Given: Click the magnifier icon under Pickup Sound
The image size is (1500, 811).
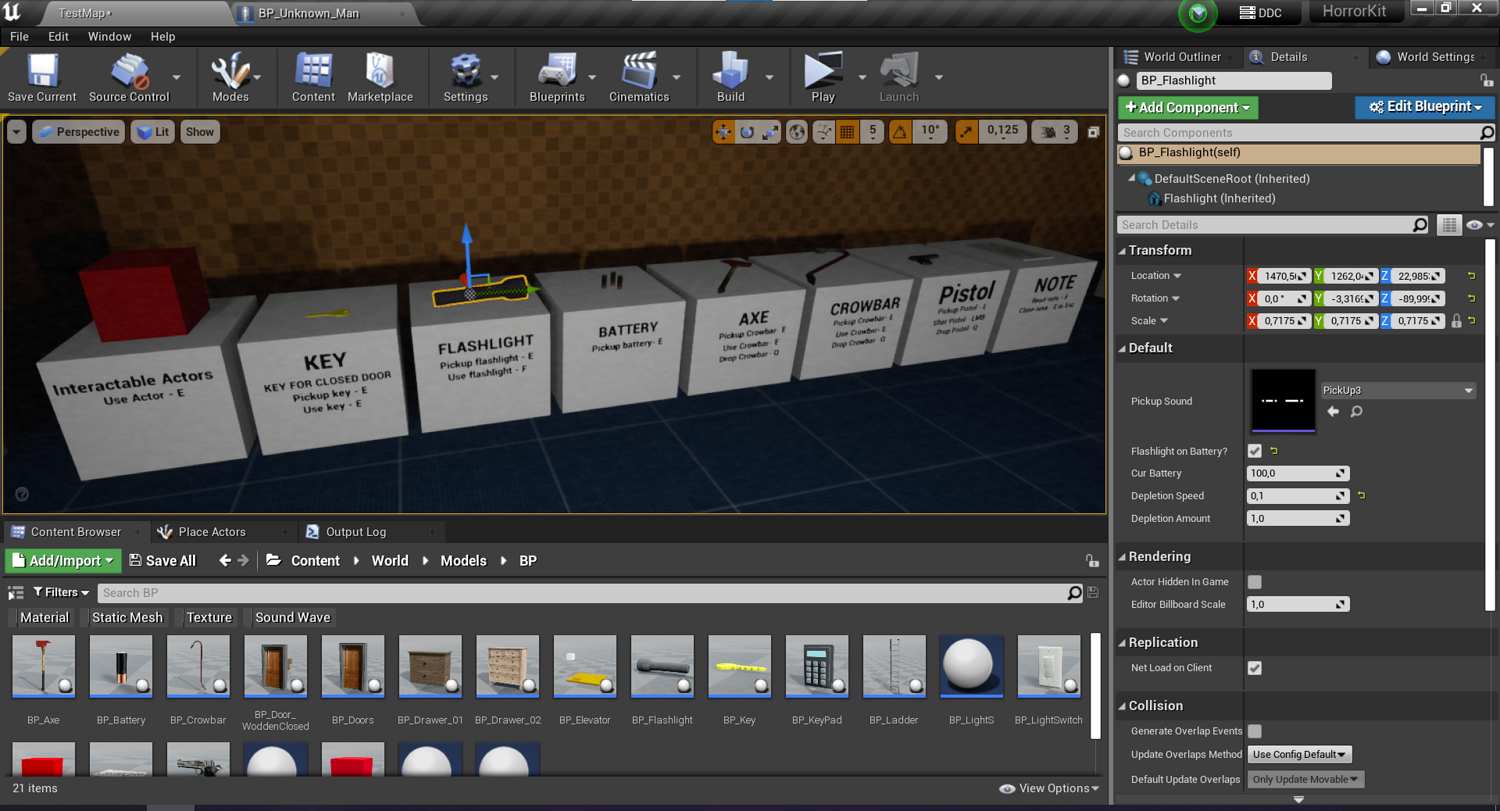Looking at the screenshot, I should pos(1356,412).
